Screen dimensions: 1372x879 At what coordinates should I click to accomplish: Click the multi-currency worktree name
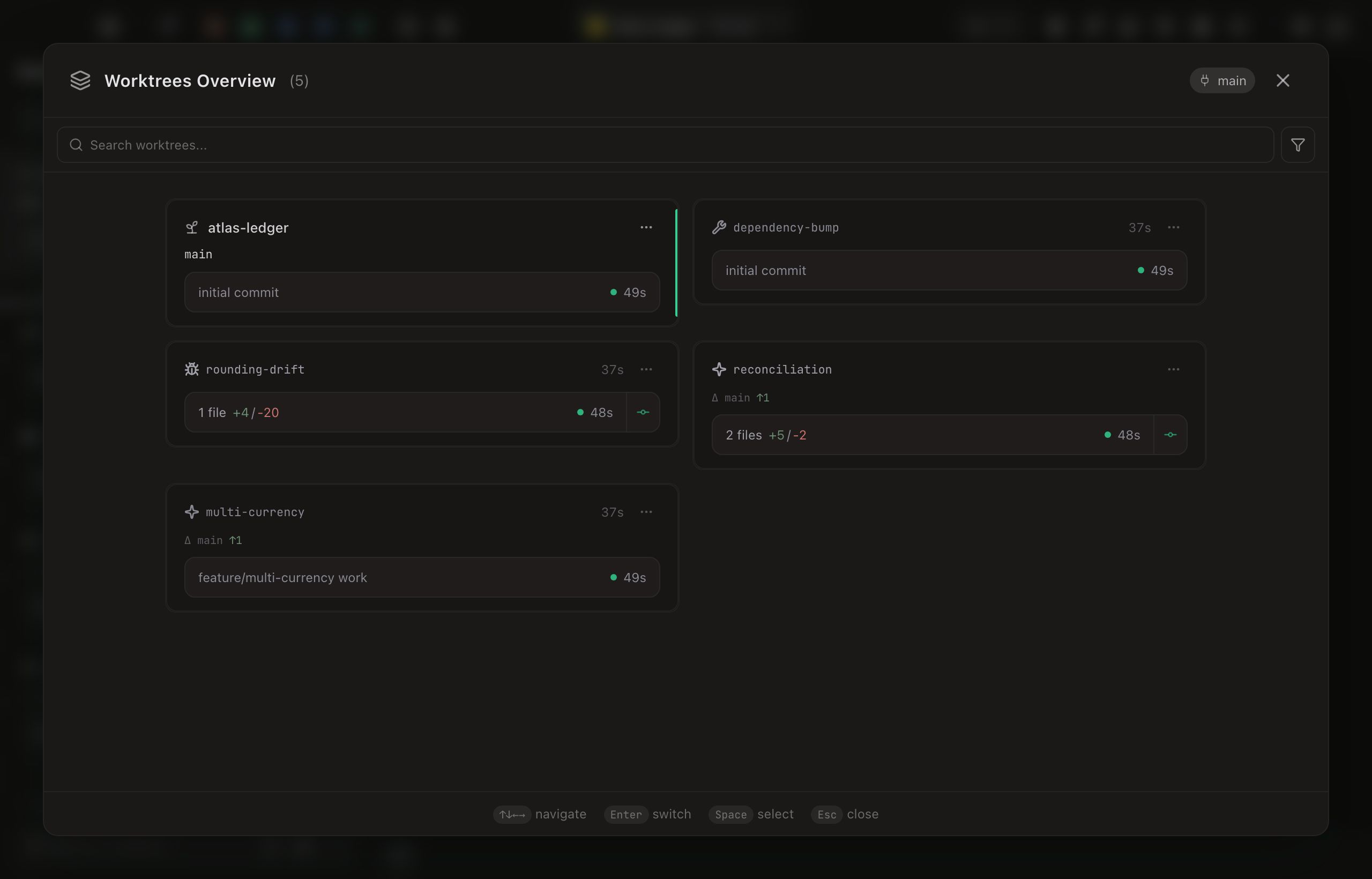(x=255, y=512)
